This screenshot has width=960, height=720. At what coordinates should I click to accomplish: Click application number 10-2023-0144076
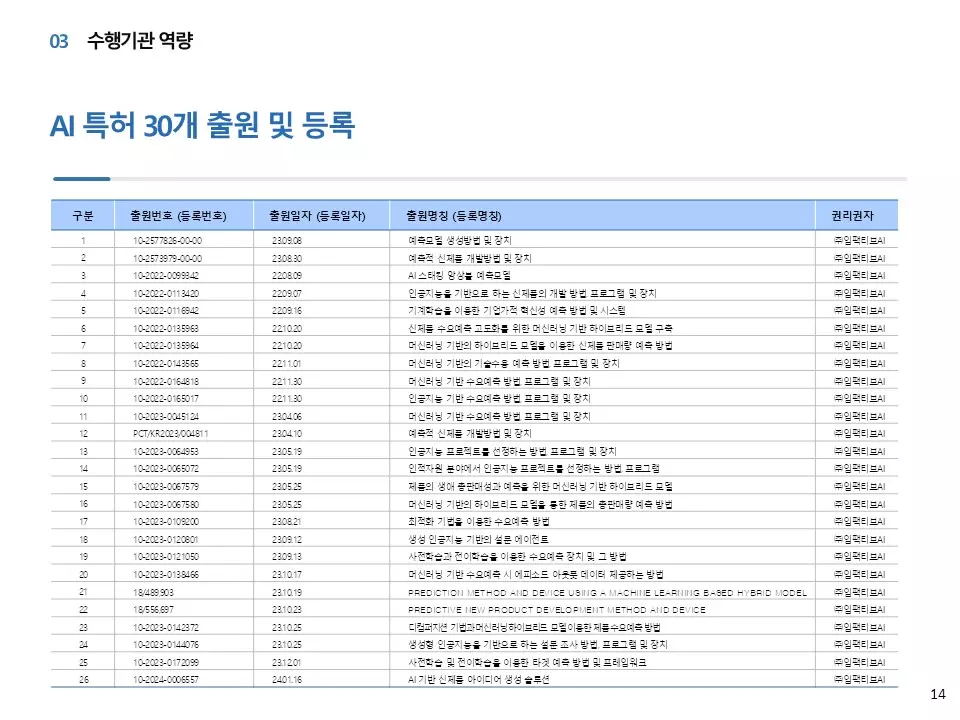coord(166,644)
